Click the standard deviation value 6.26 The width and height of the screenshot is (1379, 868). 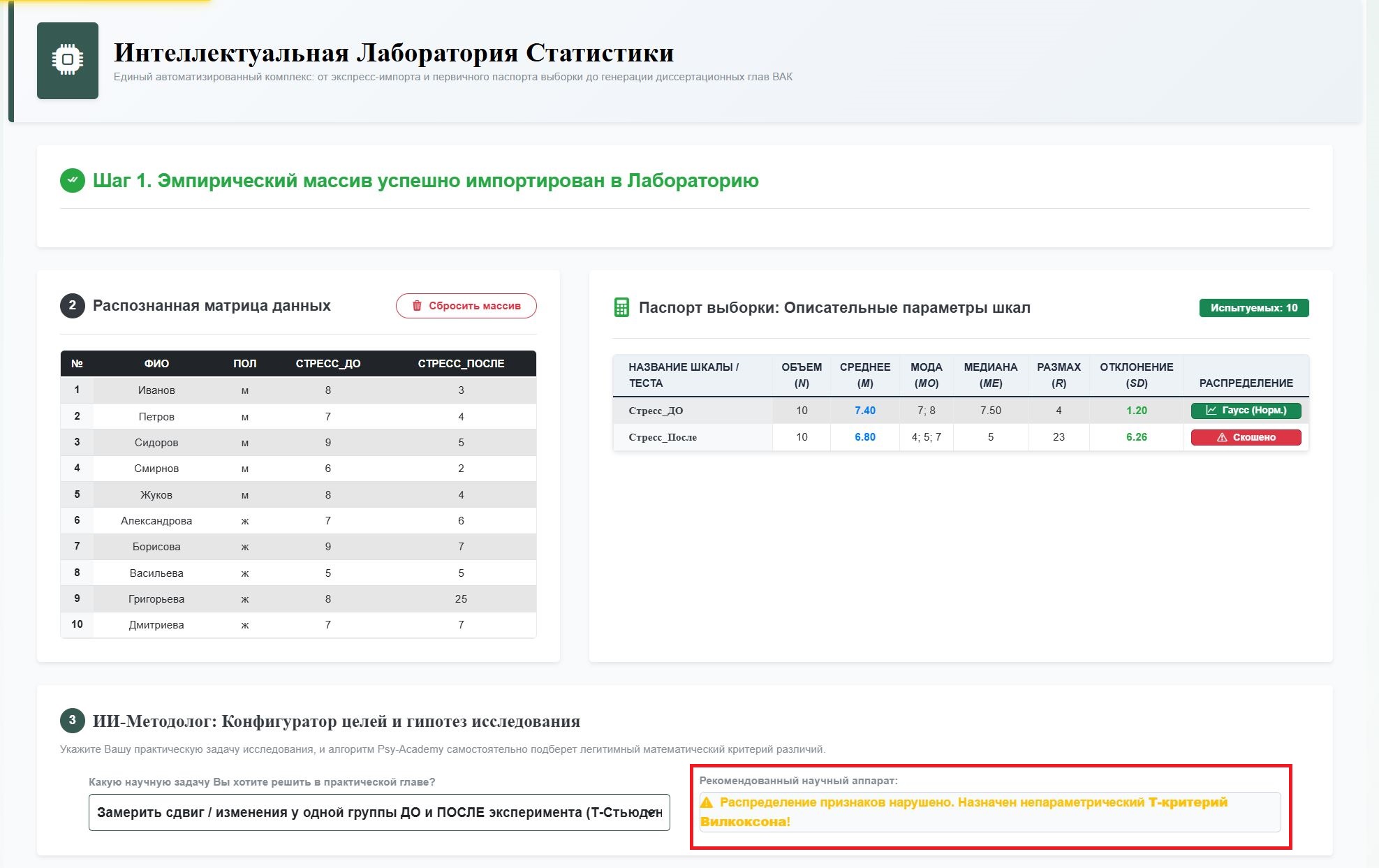pos(1137,437)
